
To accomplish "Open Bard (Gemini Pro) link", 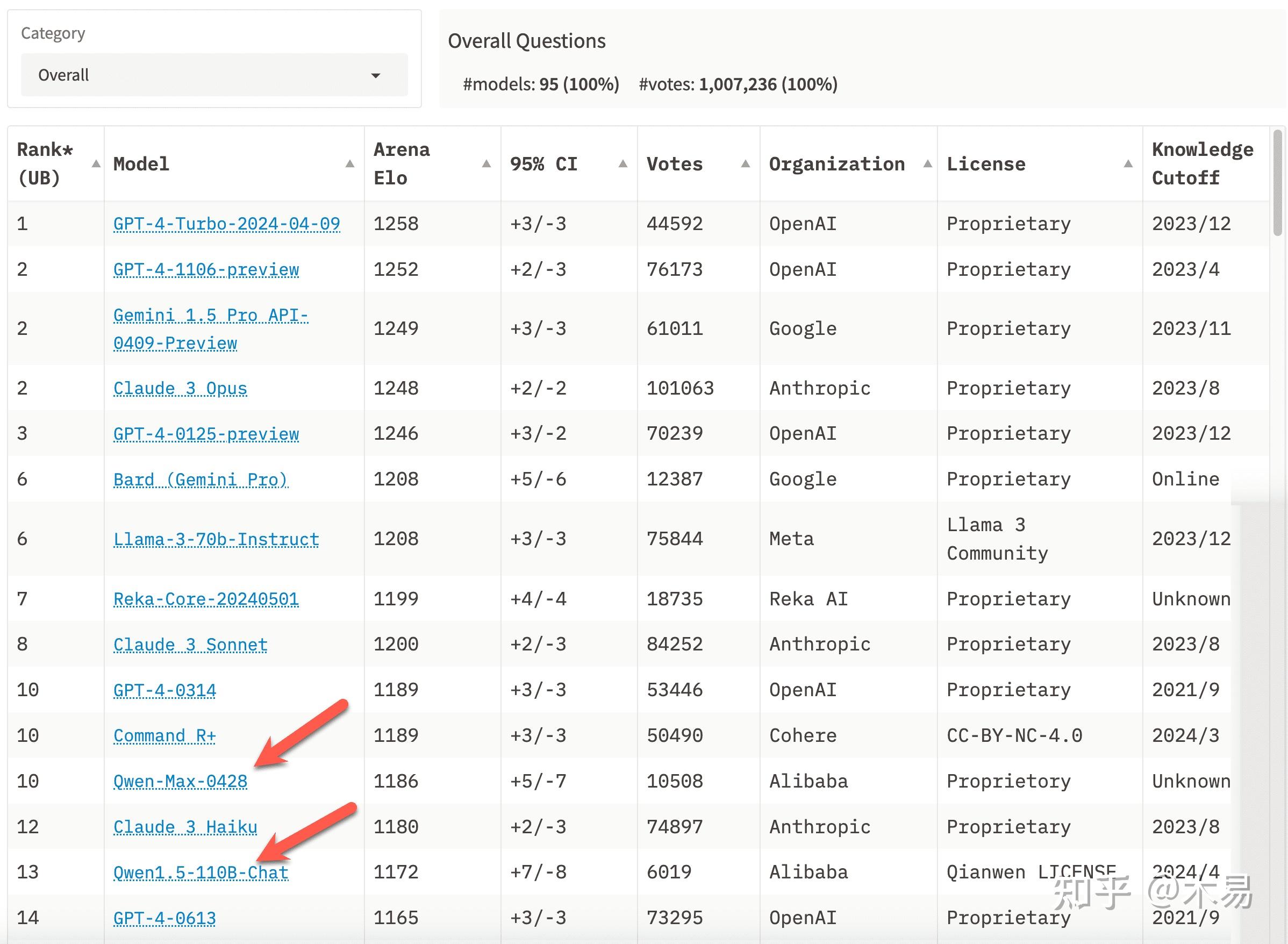I will coord(201,480).
